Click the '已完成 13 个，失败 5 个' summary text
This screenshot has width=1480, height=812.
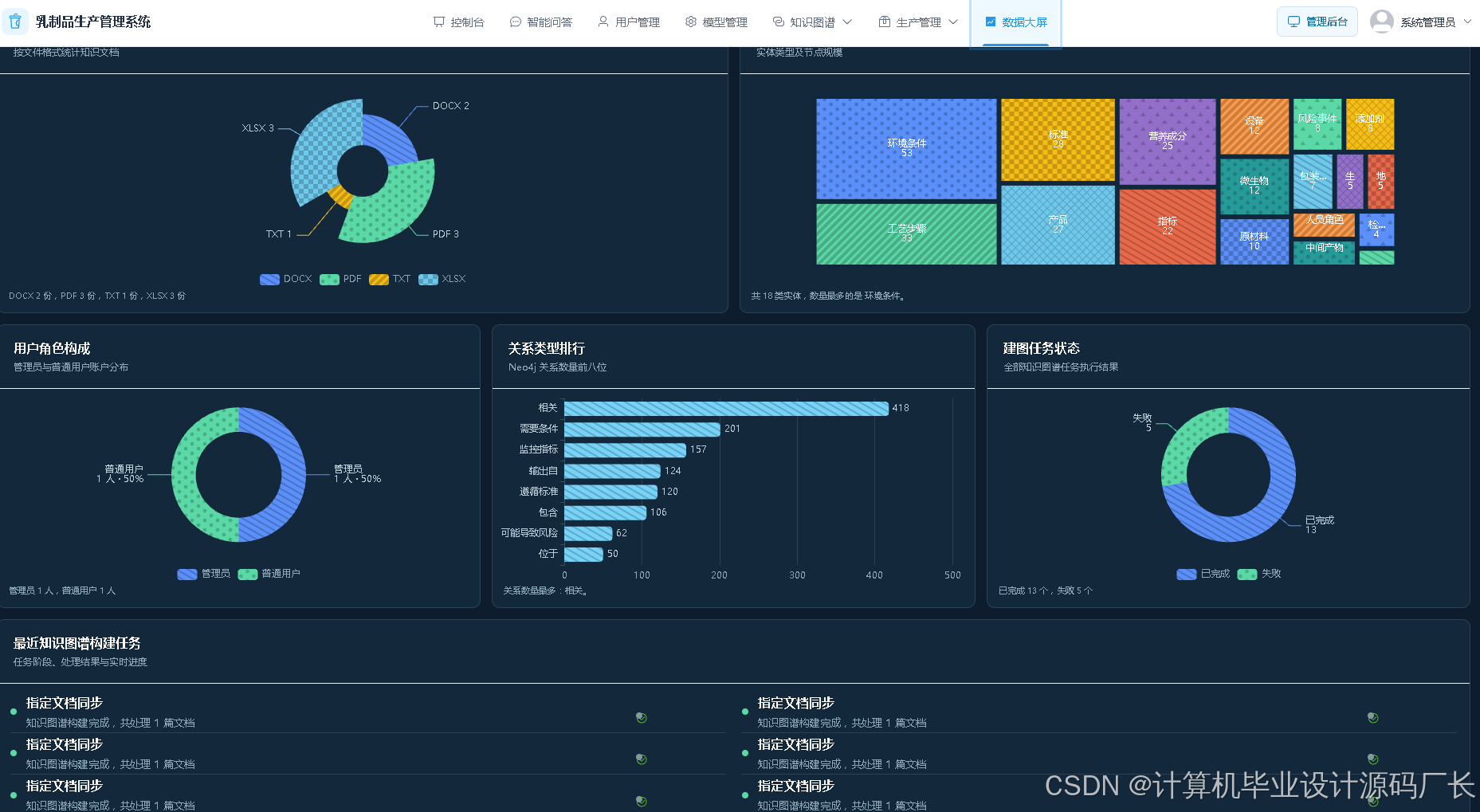[x=1046, y=590]
